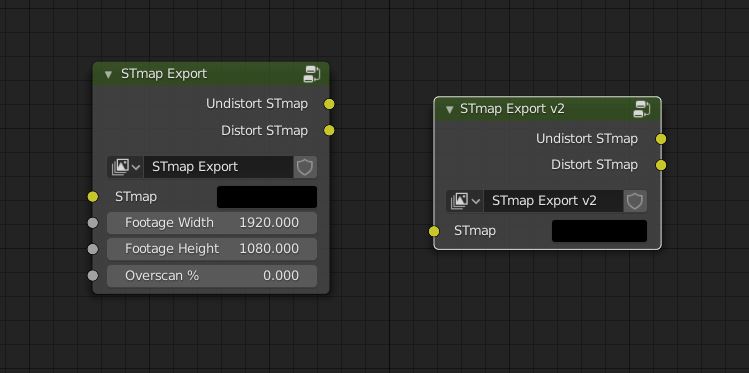
Task: Toggle fake user shield on STmap Export v2
Action: pyautogui.click(x=635, y=201)
